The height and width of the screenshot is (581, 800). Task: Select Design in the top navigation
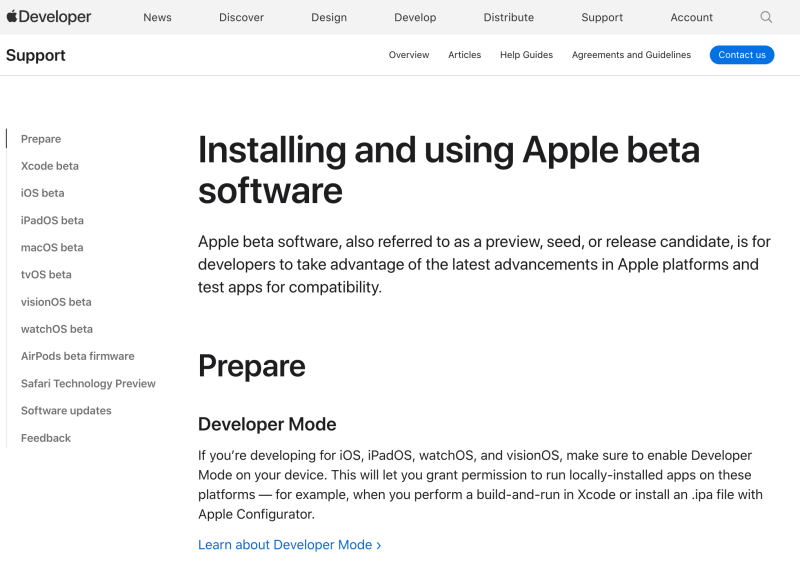coord(329,17)
